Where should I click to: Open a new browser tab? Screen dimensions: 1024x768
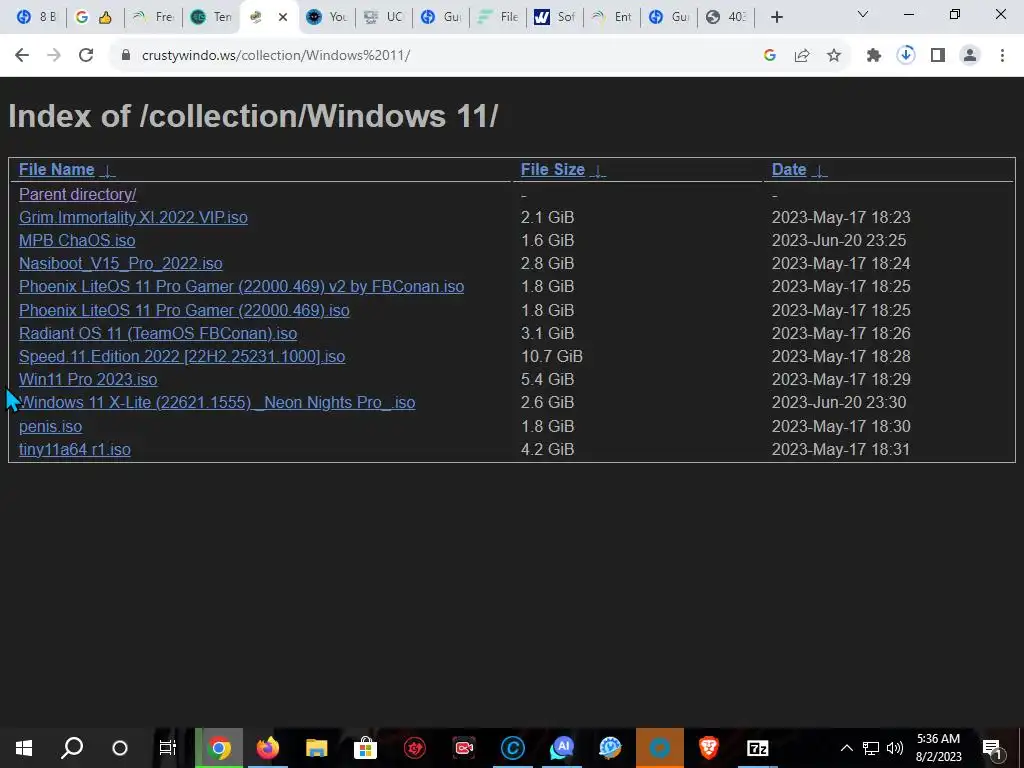tap(776, 18)
